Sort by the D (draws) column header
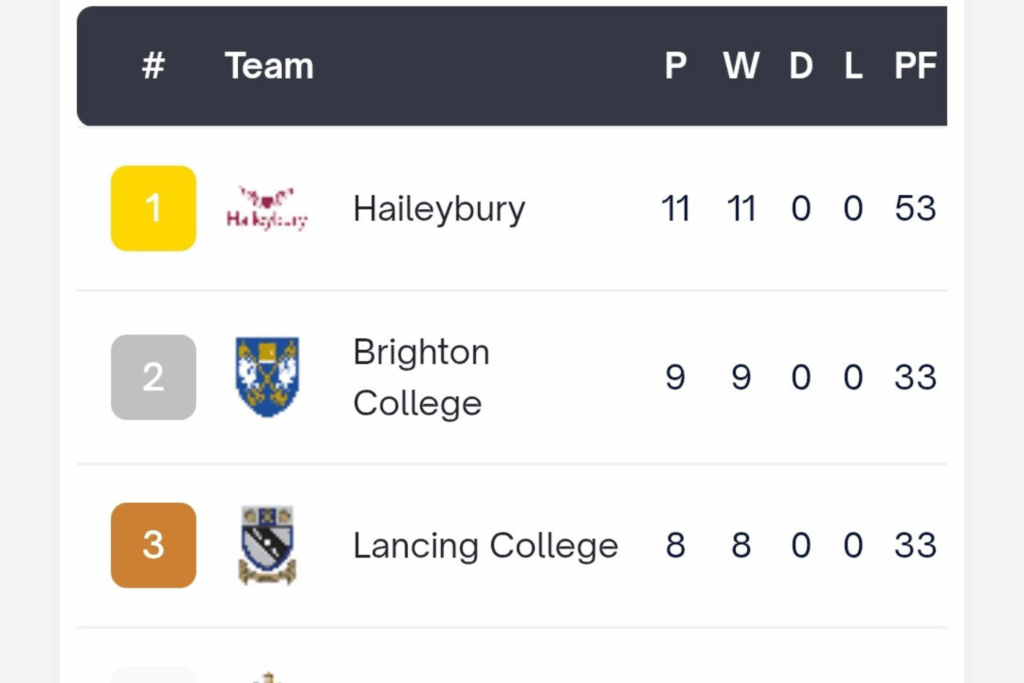1024x683 pixels. [x=801, y=66]
